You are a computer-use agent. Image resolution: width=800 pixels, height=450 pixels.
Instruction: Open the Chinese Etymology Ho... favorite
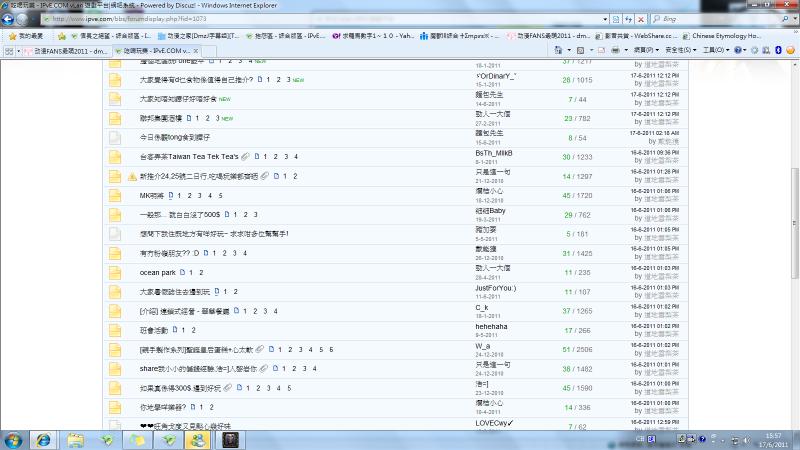point(722,36)
